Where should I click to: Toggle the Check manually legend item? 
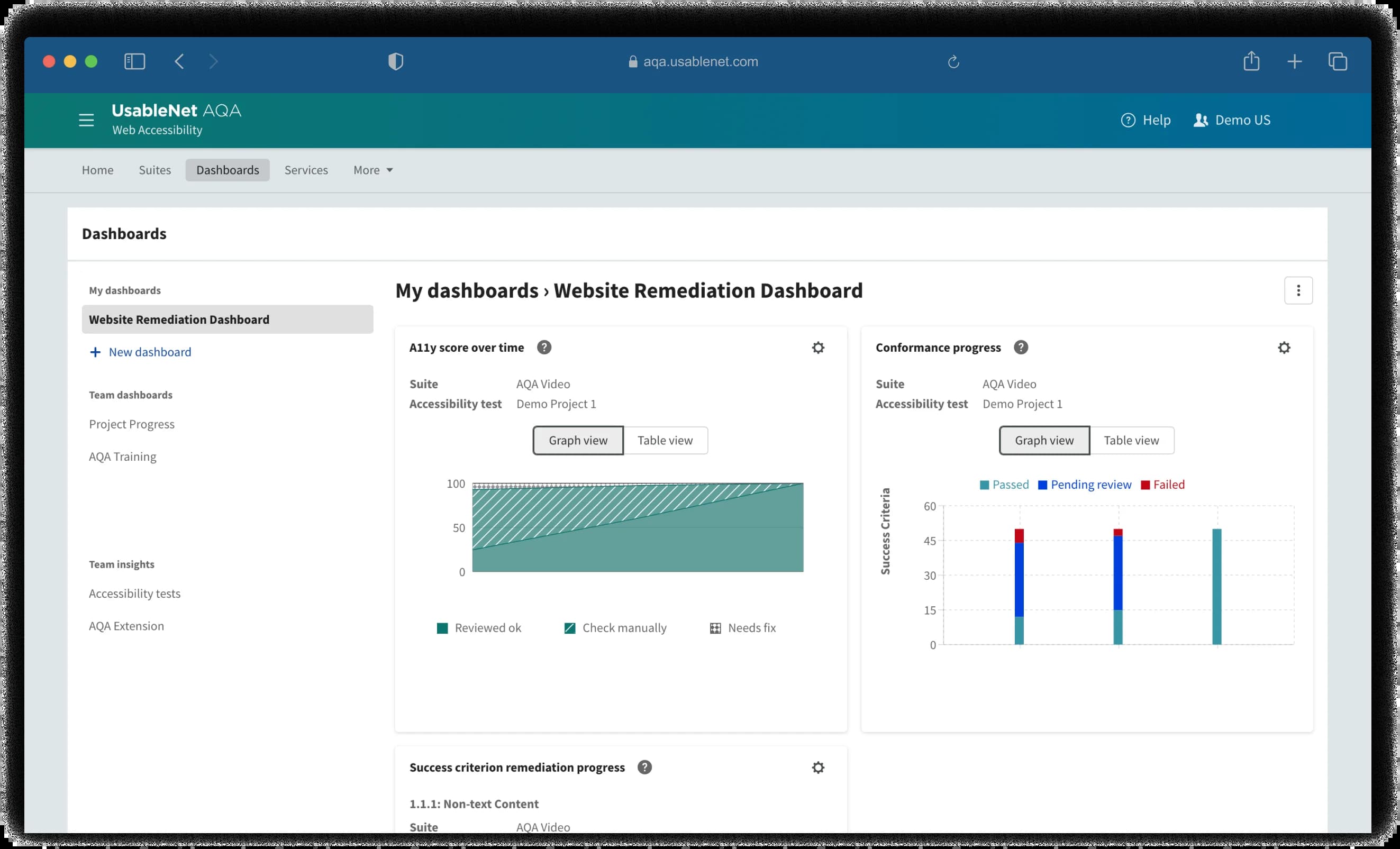615,628
